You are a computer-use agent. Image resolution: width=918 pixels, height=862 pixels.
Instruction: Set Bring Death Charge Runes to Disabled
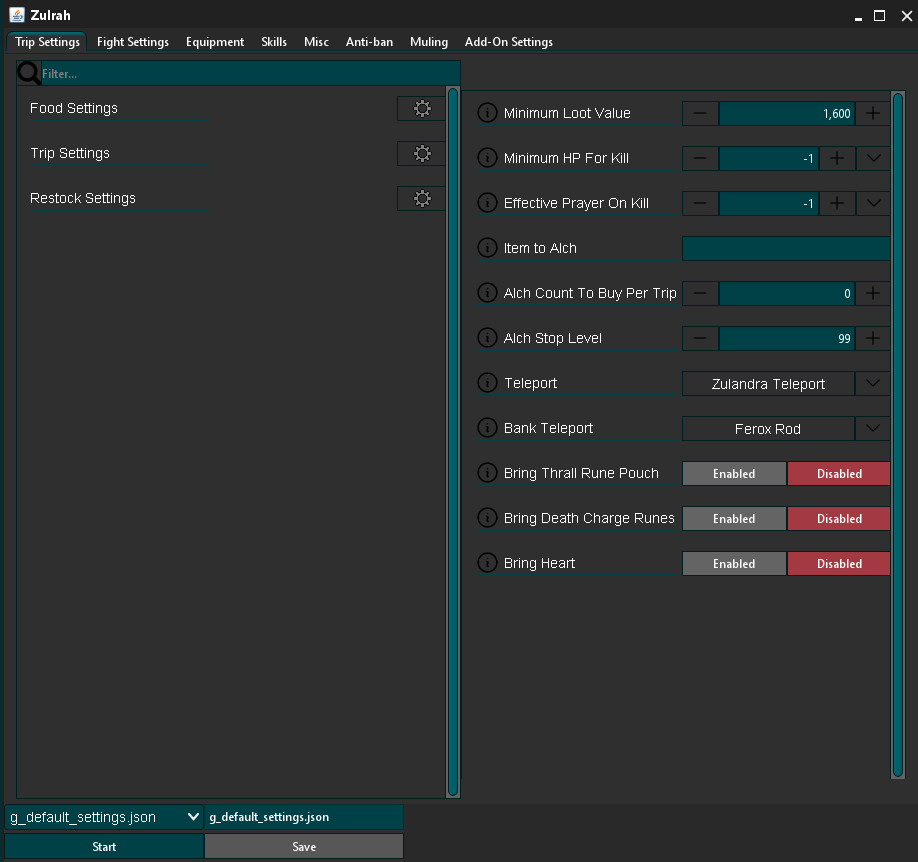pyautogui.click(x=839, y=518)
